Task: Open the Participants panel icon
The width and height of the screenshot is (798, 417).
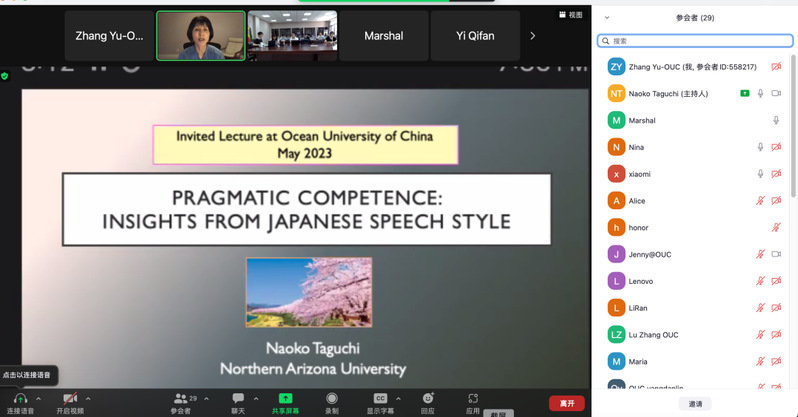Action: pyautogui.click(x=180, y=398)
